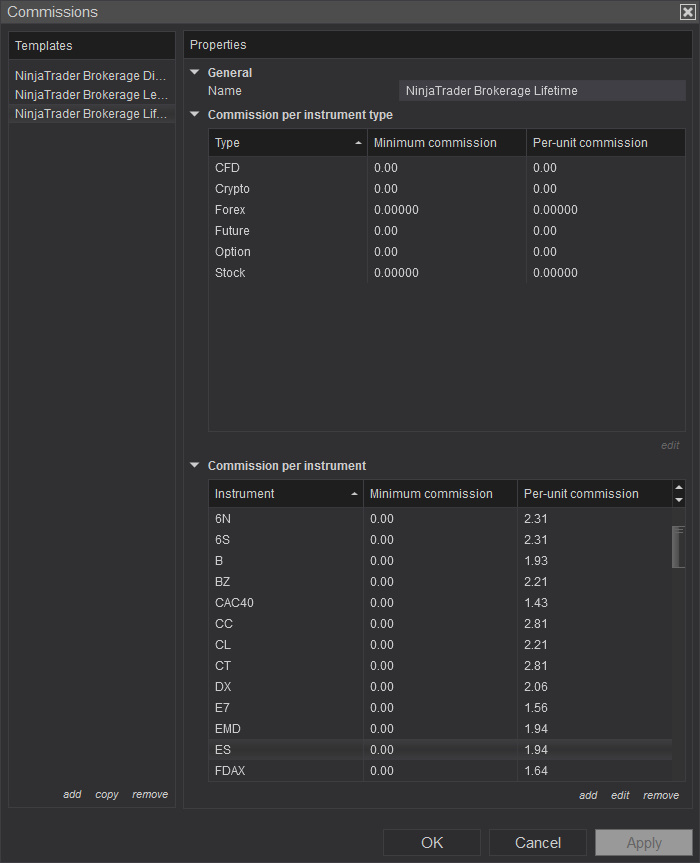Sort by Type column header
The height and width of the screenshot is (863, 700).
(x=288, y=143)
